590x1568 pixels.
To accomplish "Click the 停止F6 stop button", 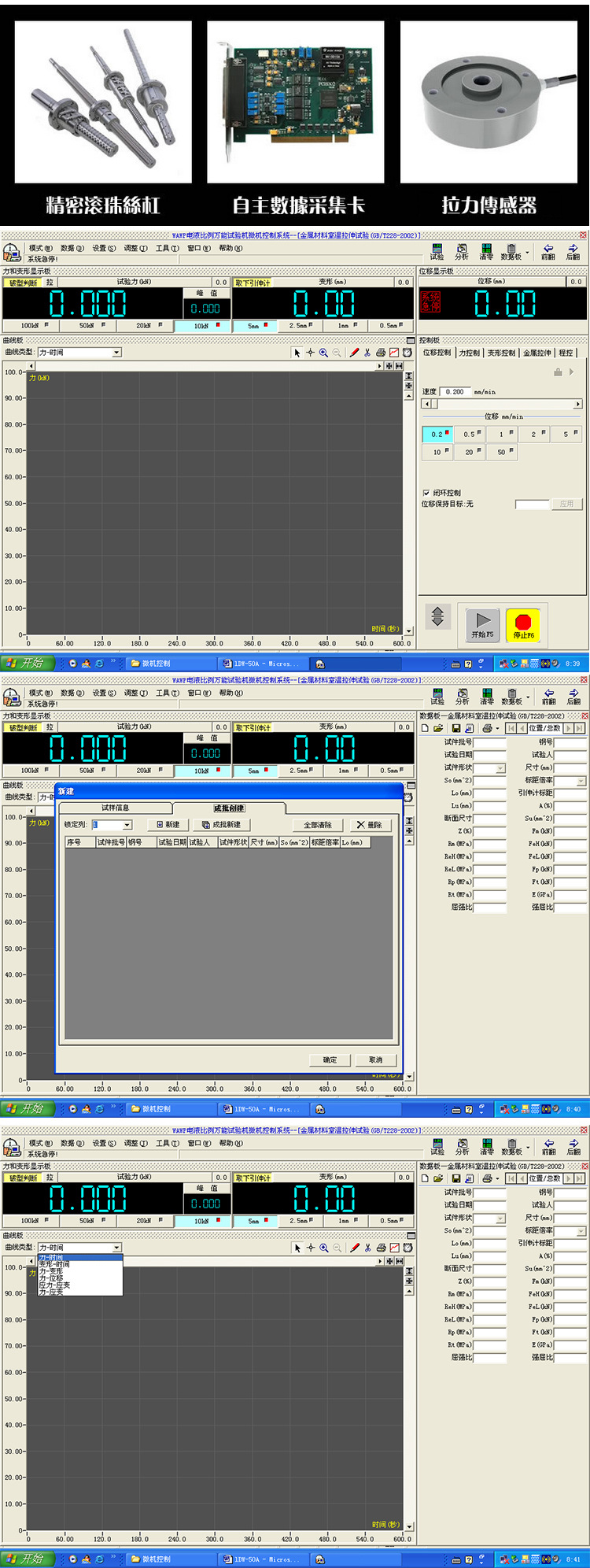I will [x=523, y=625].
